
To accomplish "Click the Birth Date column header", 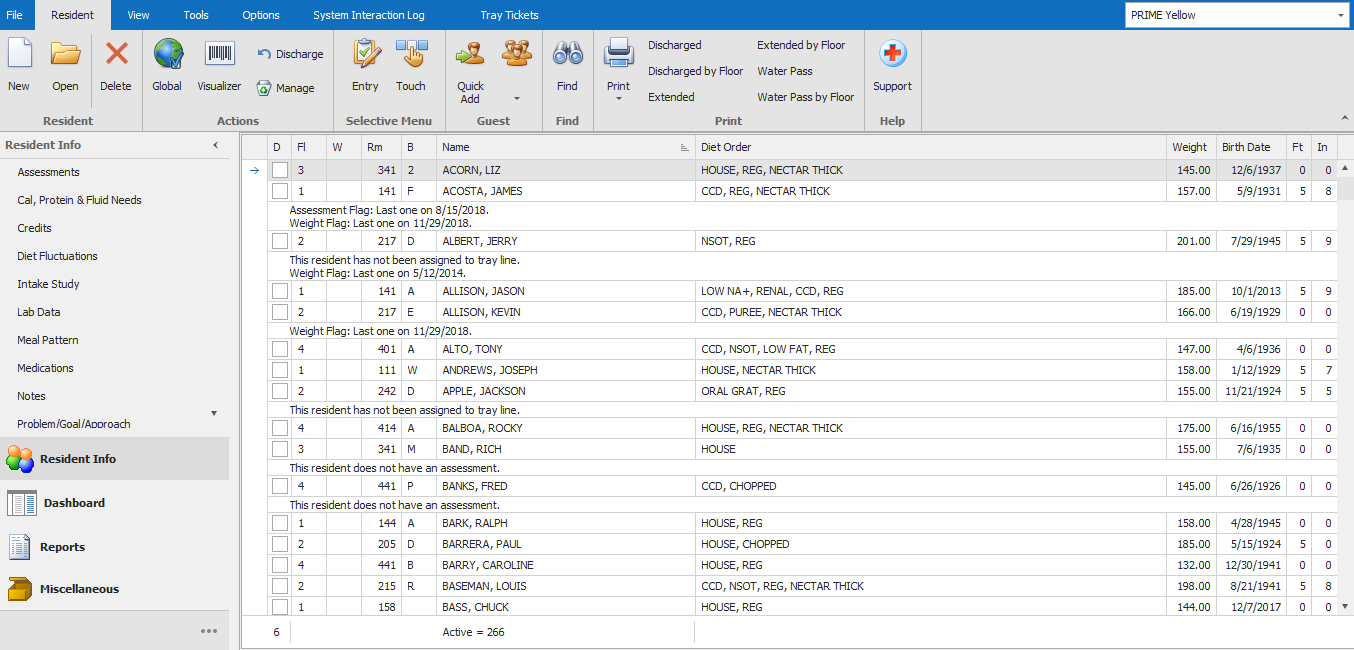I will pos(1251,147).
